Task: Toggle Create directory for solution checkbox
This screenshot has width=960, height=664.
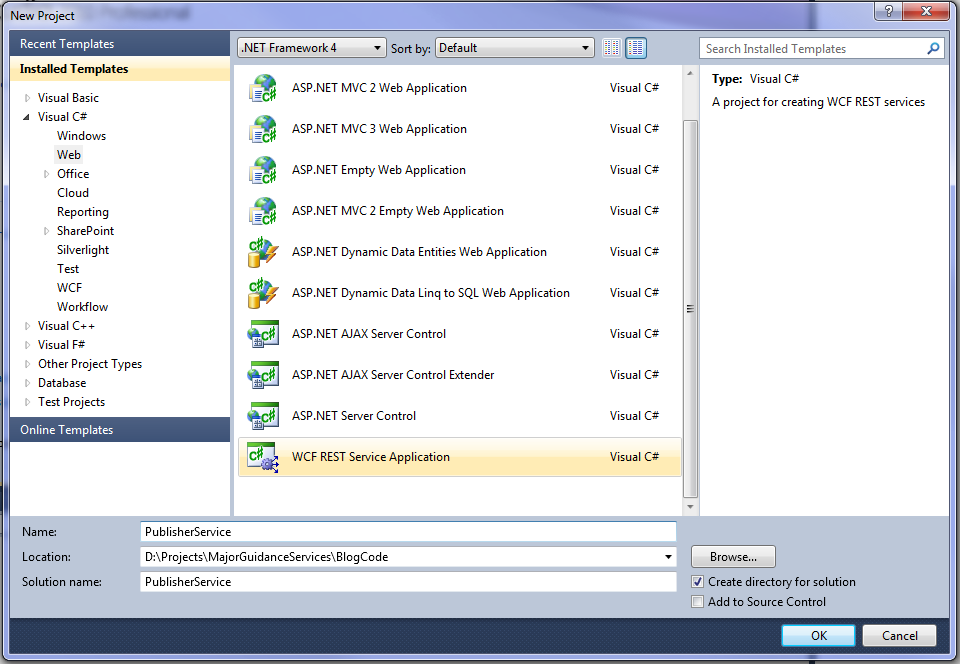Action: [697, 582]
